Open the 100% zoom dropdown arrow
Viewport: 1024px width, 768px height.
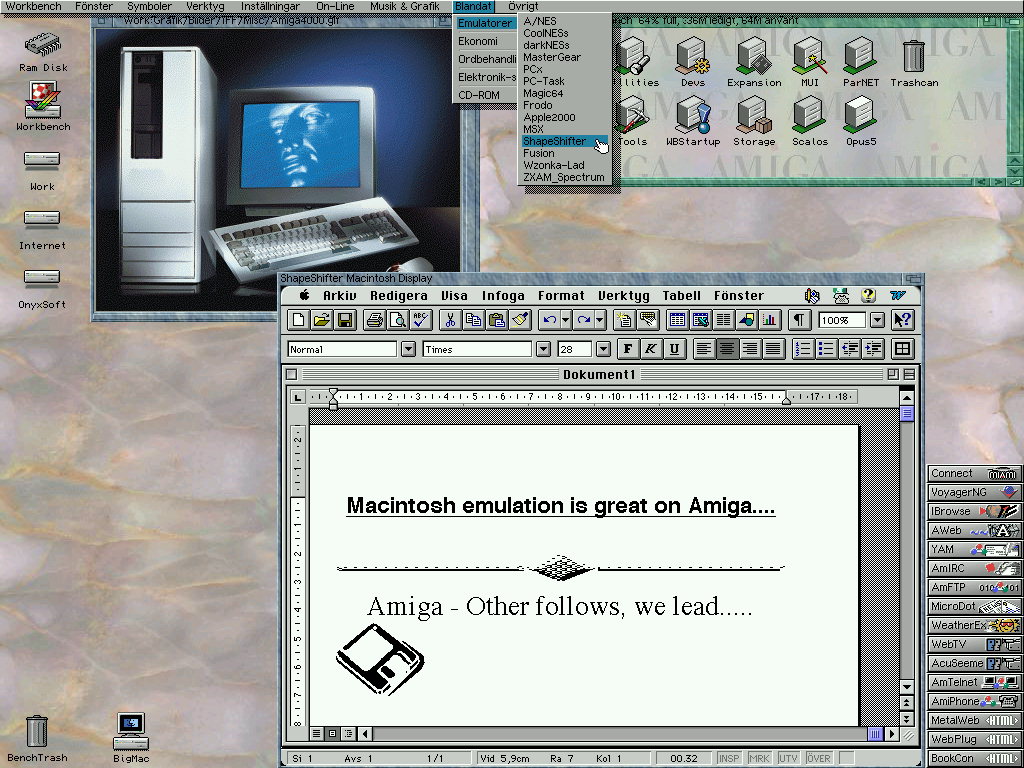pos(877,320)
